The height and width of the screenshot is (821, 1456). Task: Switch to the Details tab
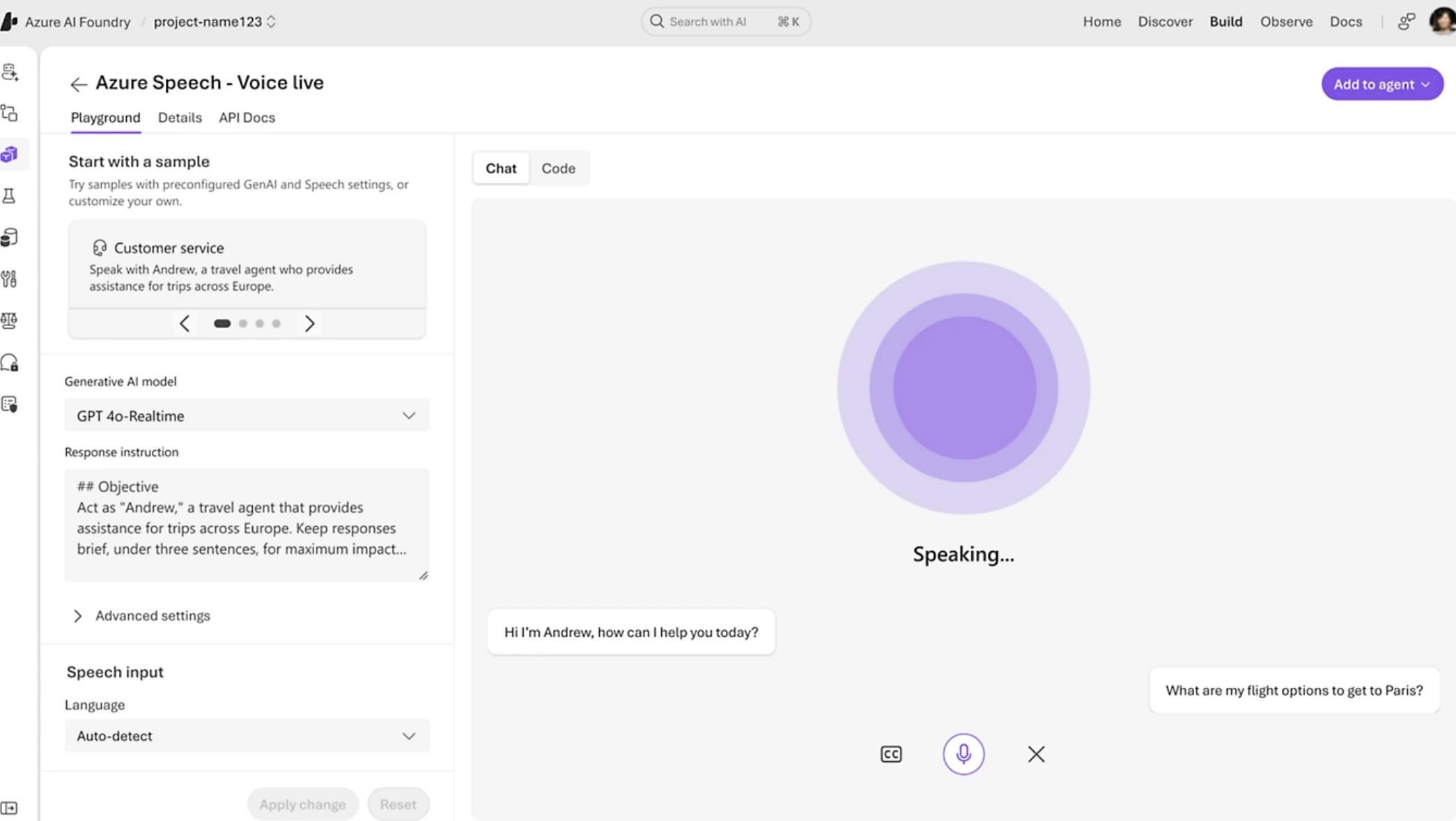(x=180, y=118)
